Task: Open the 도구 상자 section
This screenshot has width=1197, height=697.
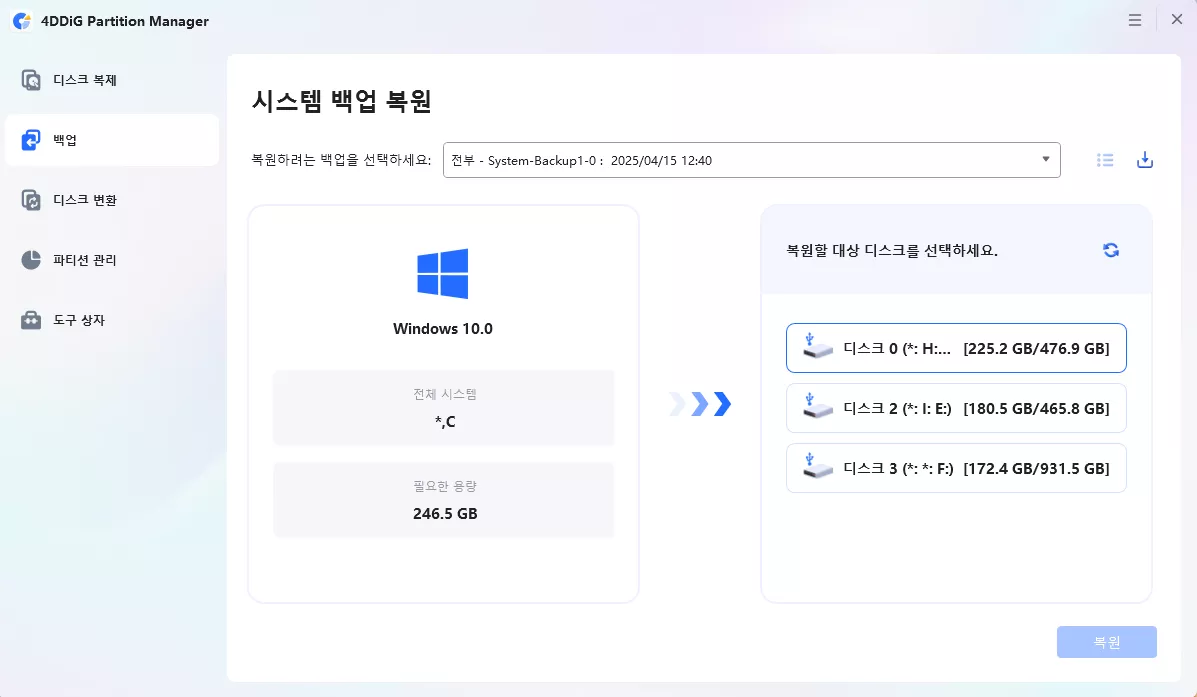Action: tap(112, 320)
